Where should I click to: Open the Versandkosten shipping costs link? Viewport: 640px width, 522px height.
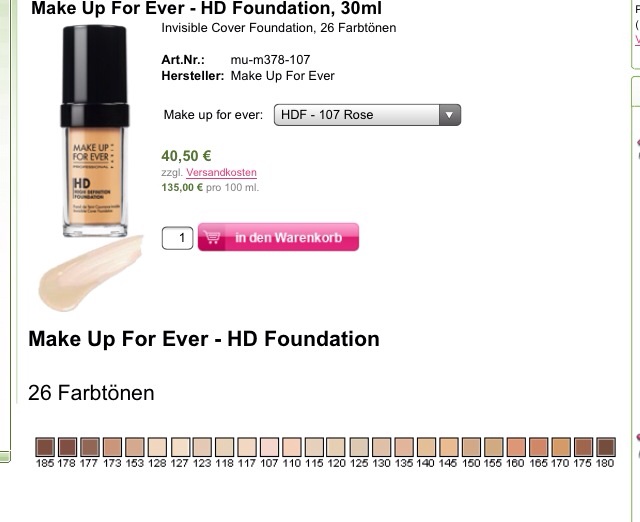coord(221,173)
